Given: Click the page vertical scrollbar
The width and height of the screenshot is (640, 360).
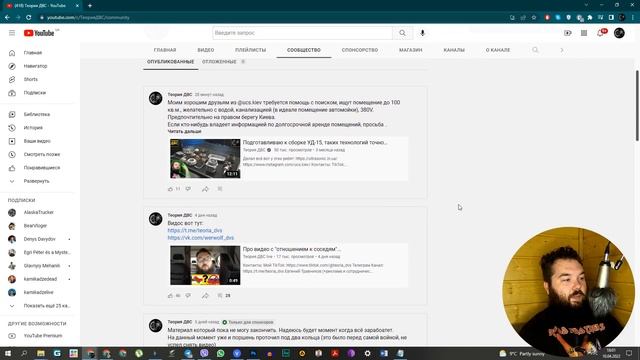Looking at the screenshot, I should 637,106.
